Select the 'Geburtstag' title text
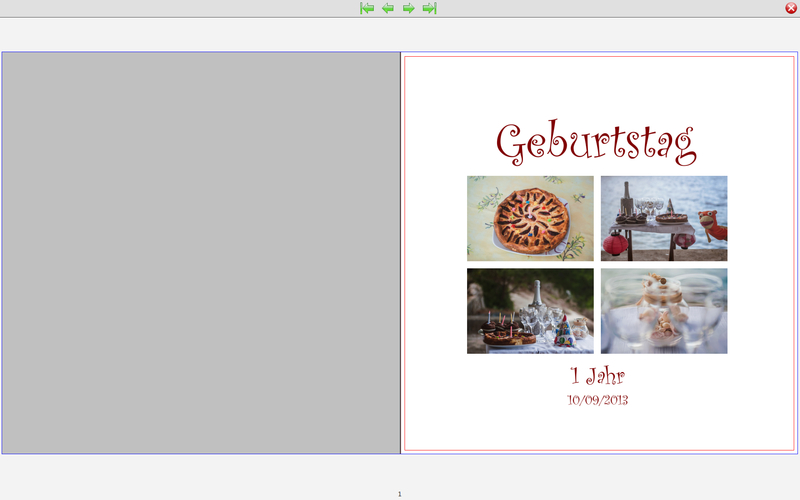This screenshot has width=800, height=500. [x=596, y=144]
